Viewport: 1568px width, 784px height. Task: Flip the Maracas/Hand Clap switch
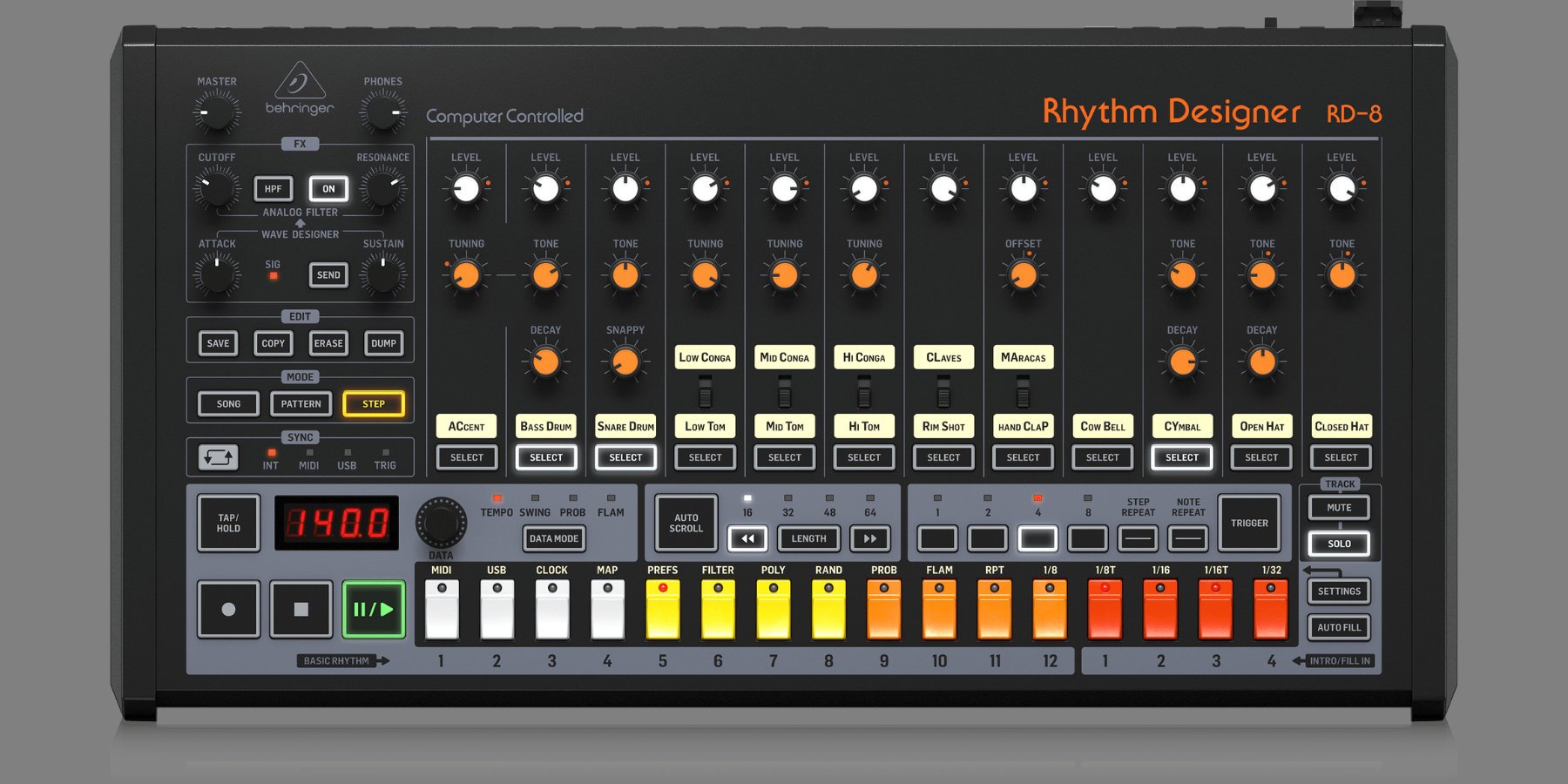pyautogui.click(x=1023, y=391)
